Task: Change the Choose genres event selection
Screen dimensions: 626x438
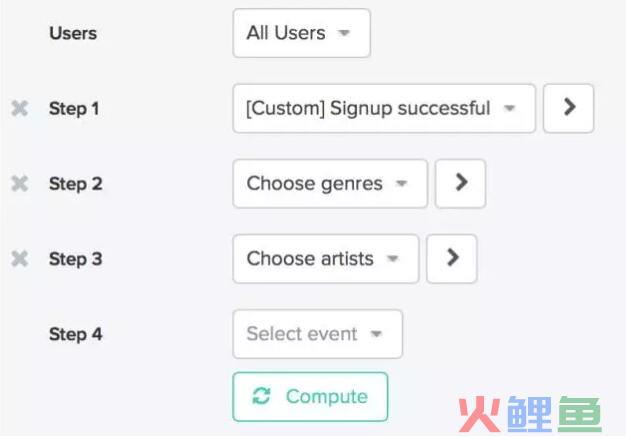Action: [330, 184]
